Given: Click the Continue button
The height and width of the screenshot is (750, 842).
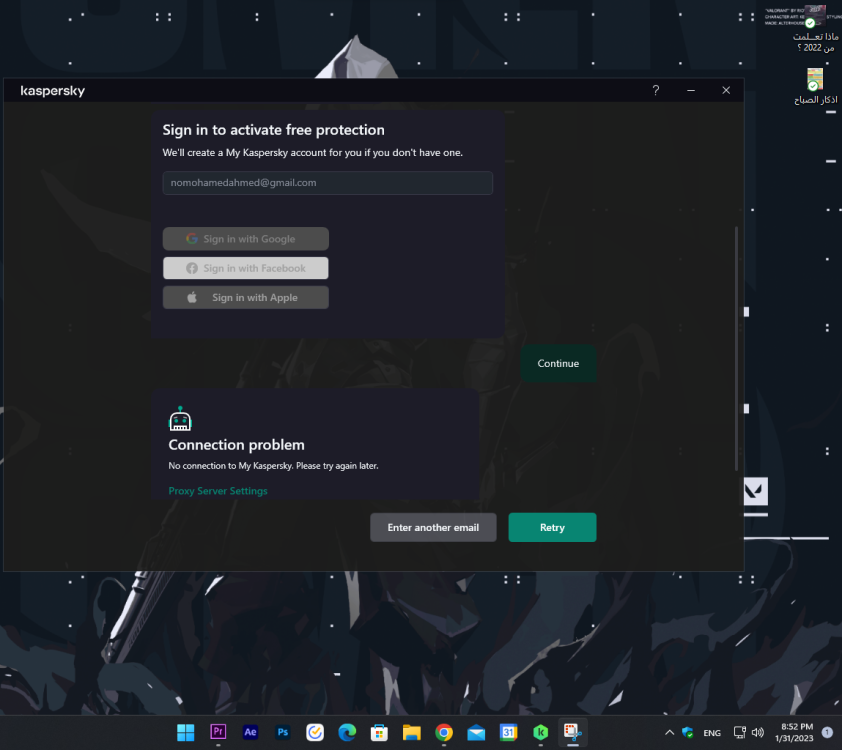Looking at the screenshot, I should click(x=558, y=363).
